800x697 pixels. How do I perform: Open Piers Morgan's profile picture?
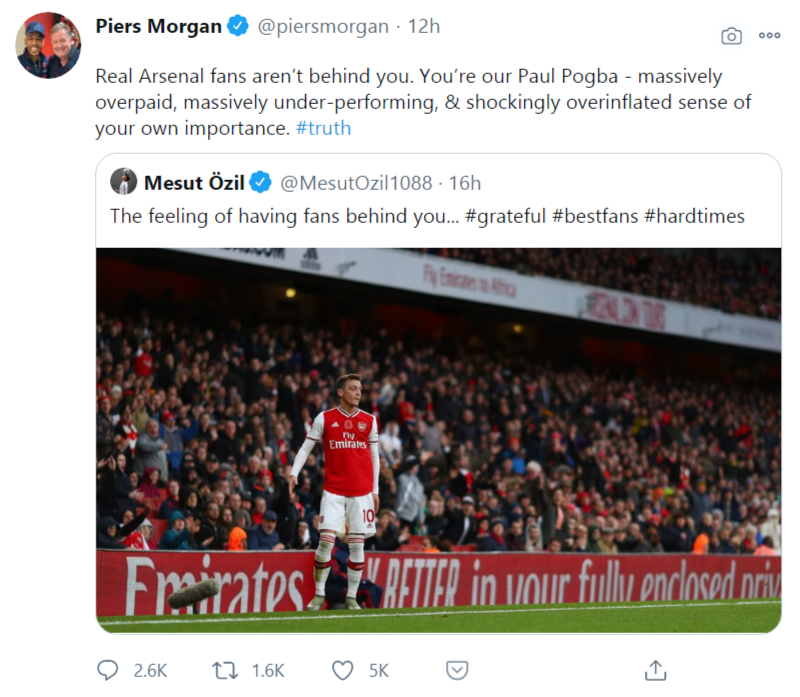click(x=48, y=46)
